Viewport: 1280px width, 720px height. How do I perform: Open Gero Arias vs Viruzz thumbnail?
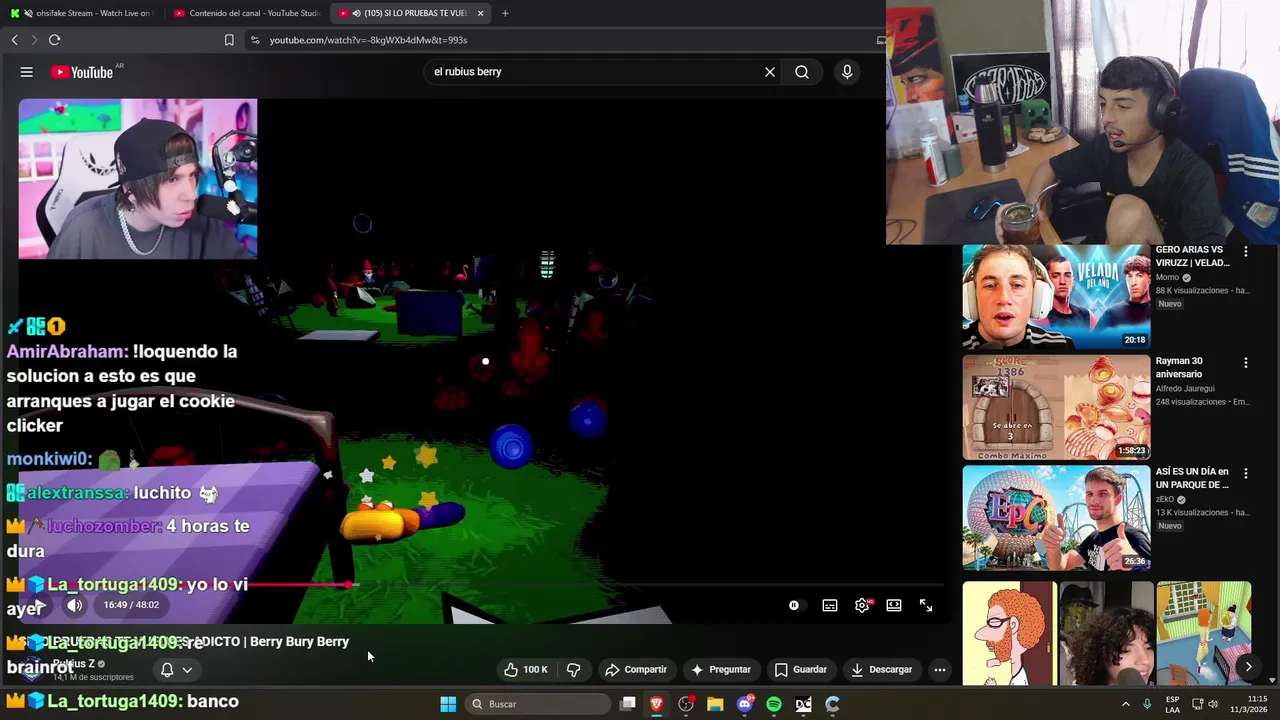pos(1056,297)
